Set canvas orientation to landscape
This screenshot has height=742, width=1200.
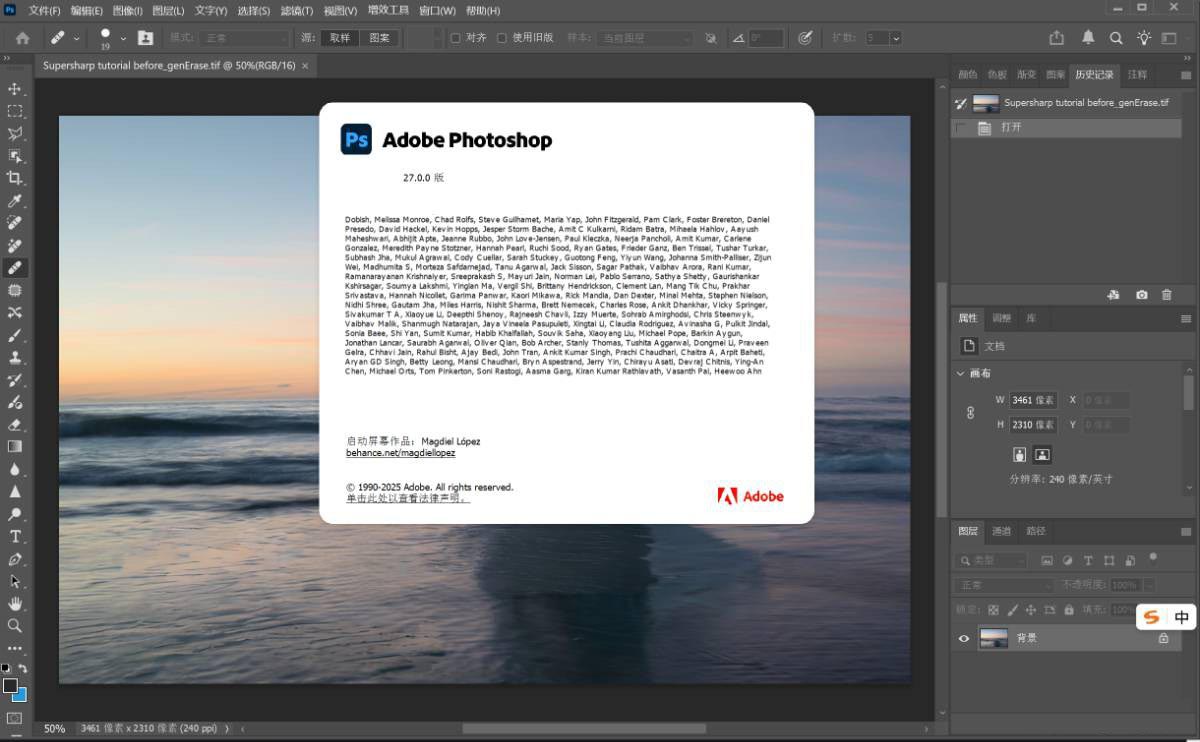pos(1042,454)
